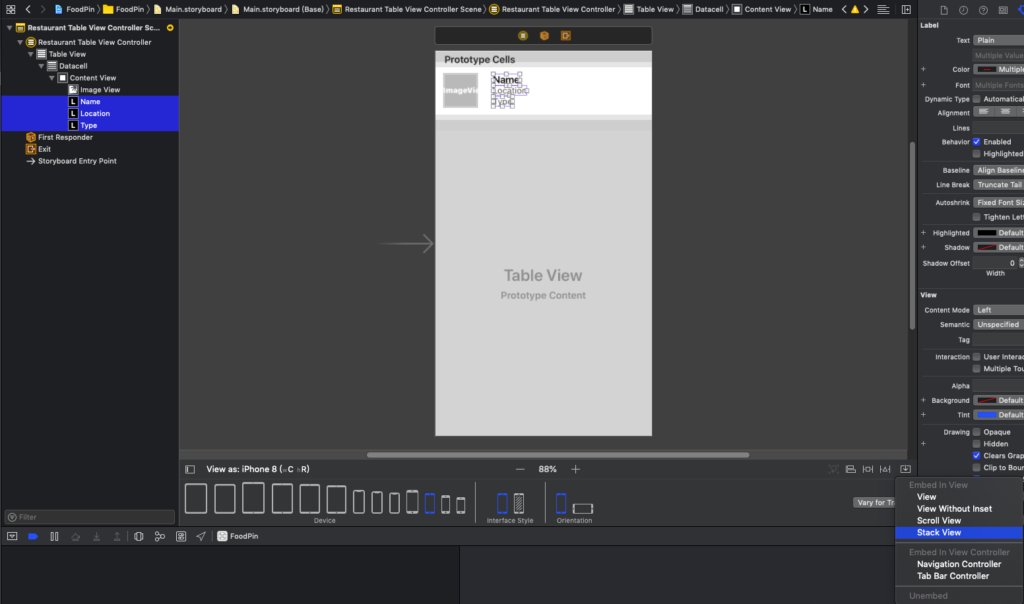Screen dimensions: 1024x604
Task: Check the Hidden drawing checkbox
Action: [x=977, y=444]
